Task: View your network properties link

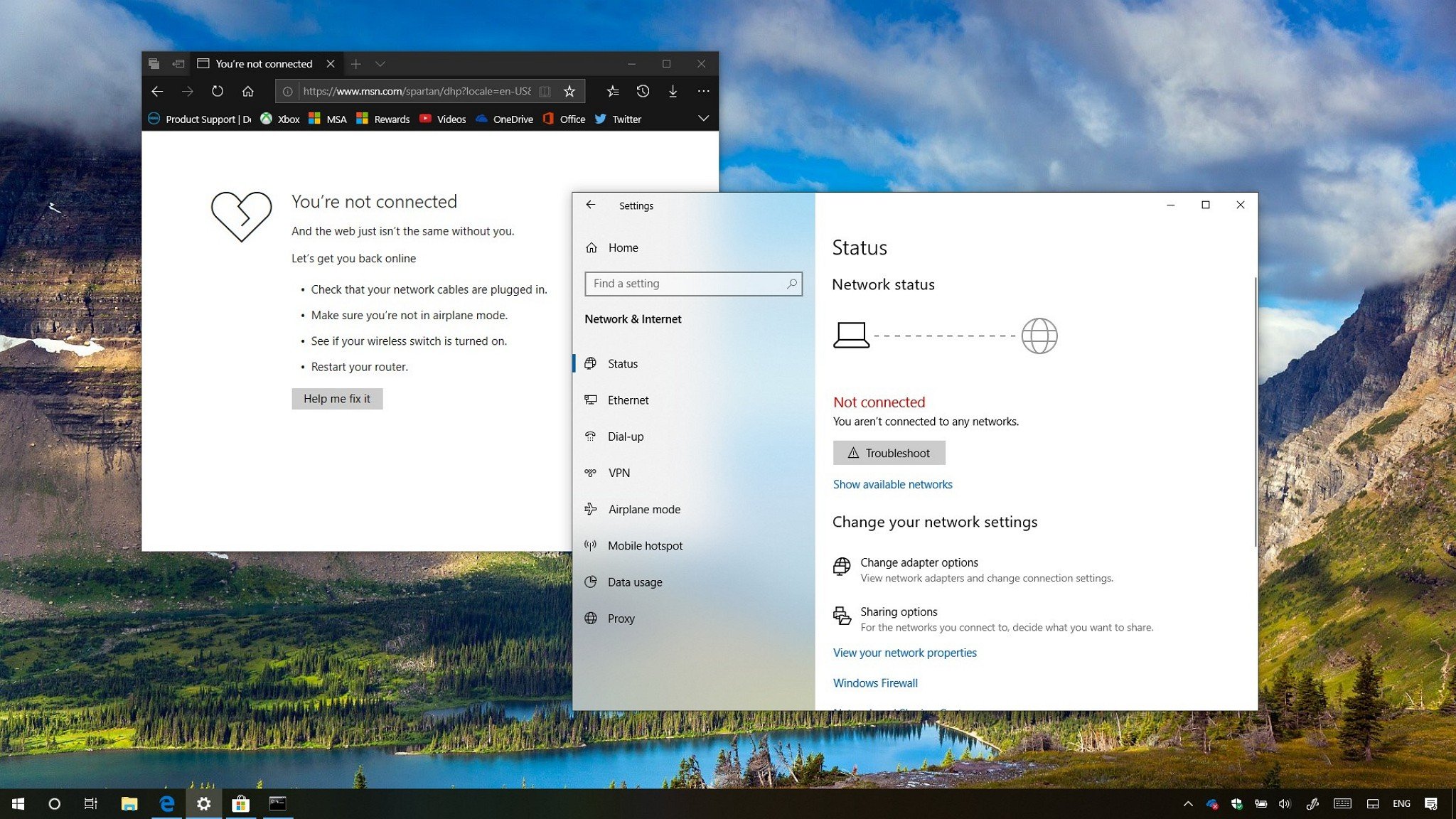Action: pyautogui.click(x=905, y=652)
